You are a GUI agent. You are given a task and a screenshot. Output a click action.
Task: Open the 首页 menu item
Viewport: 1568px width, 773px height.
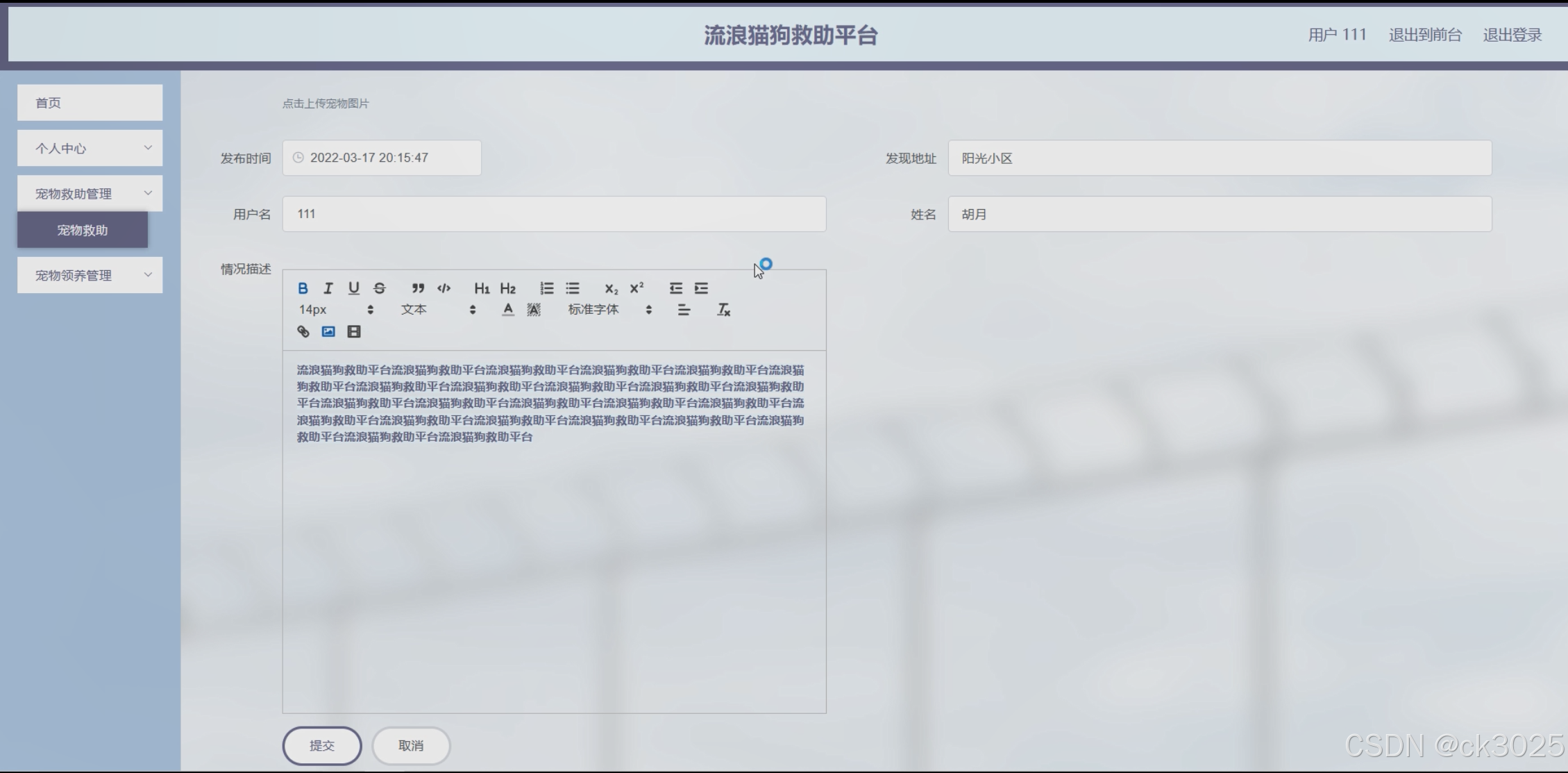pos(90,103)
